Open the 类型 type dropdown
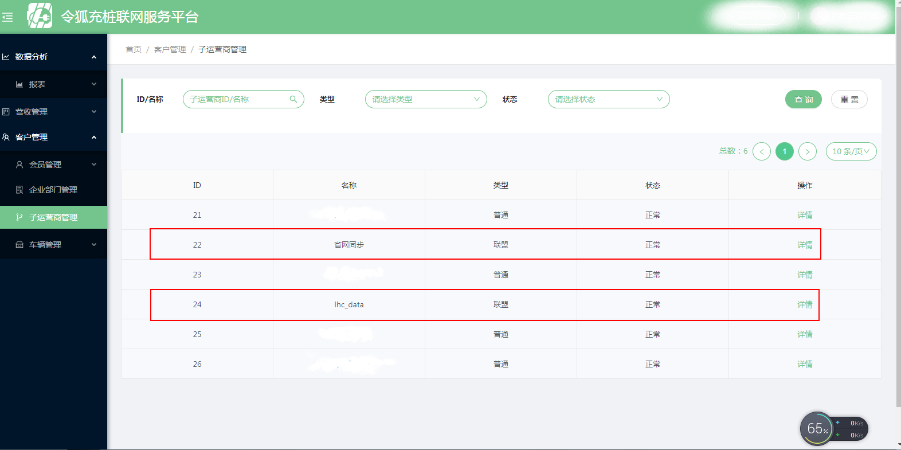Viewport: 901px width, 450px height. coord(426,99)
